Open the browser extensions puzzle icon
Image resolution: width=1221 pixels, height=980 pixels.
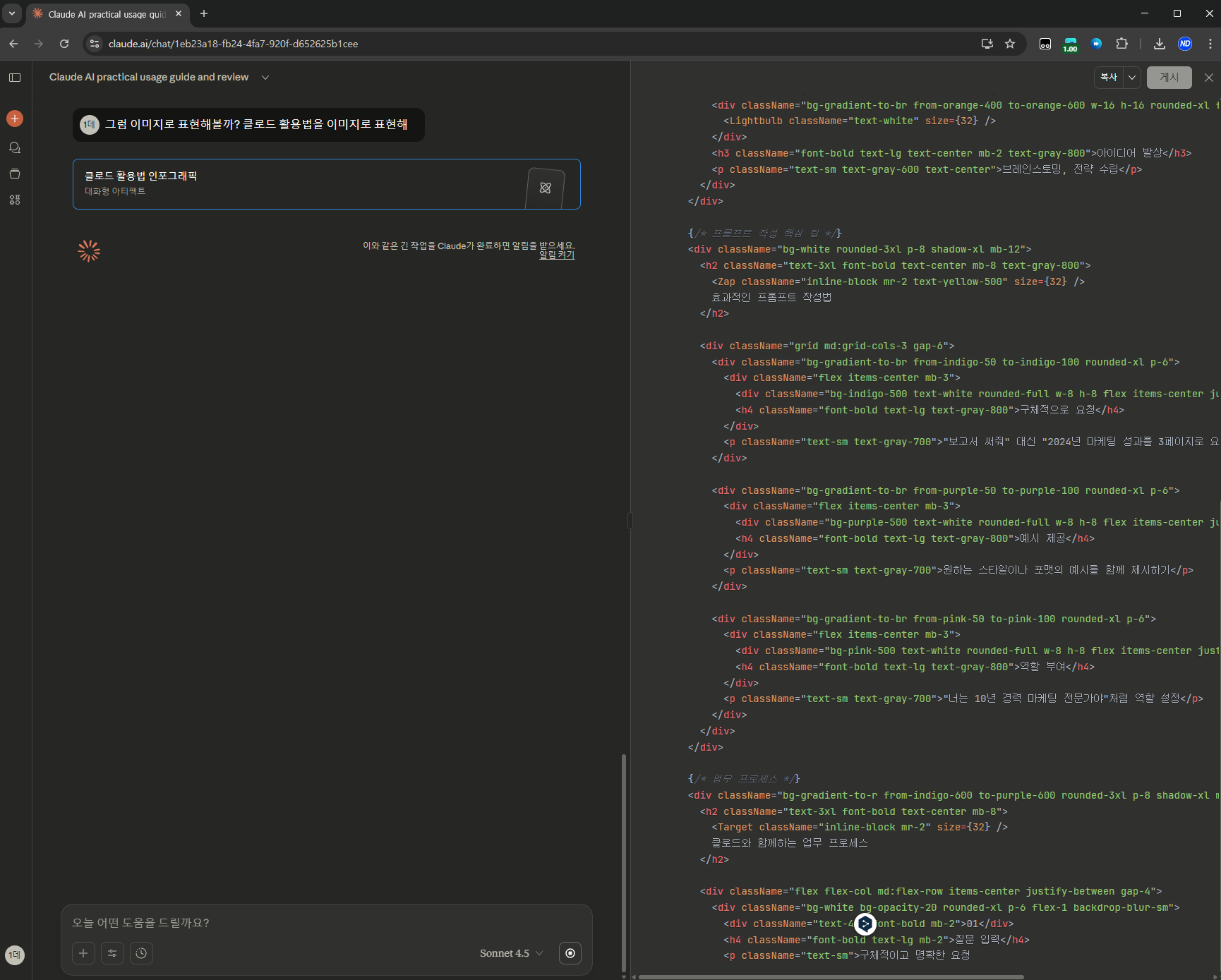coord(1121,44)
